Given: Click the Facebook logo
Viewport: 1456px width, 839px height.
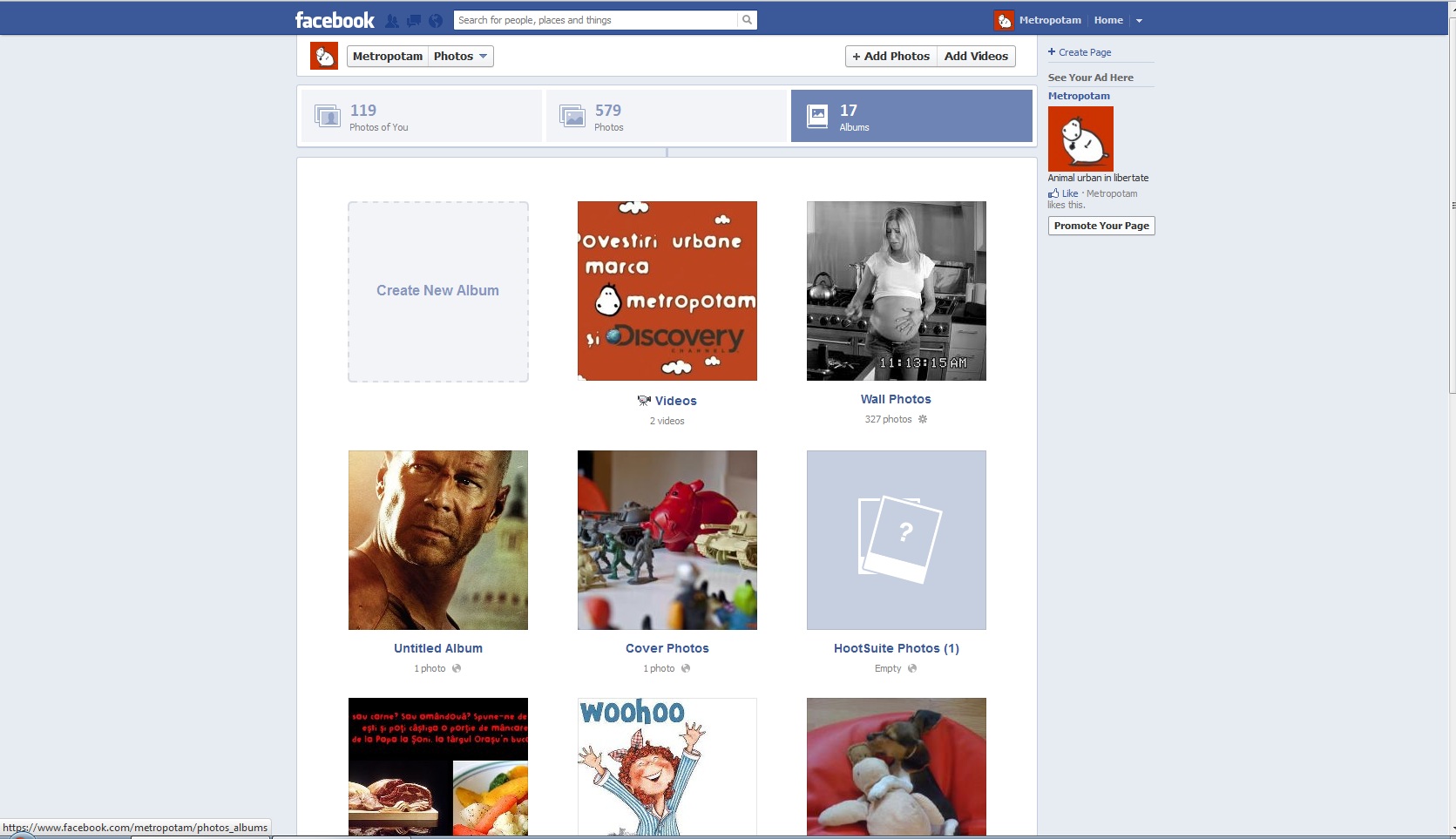Looking at the screenshot, I should point(335,20).
